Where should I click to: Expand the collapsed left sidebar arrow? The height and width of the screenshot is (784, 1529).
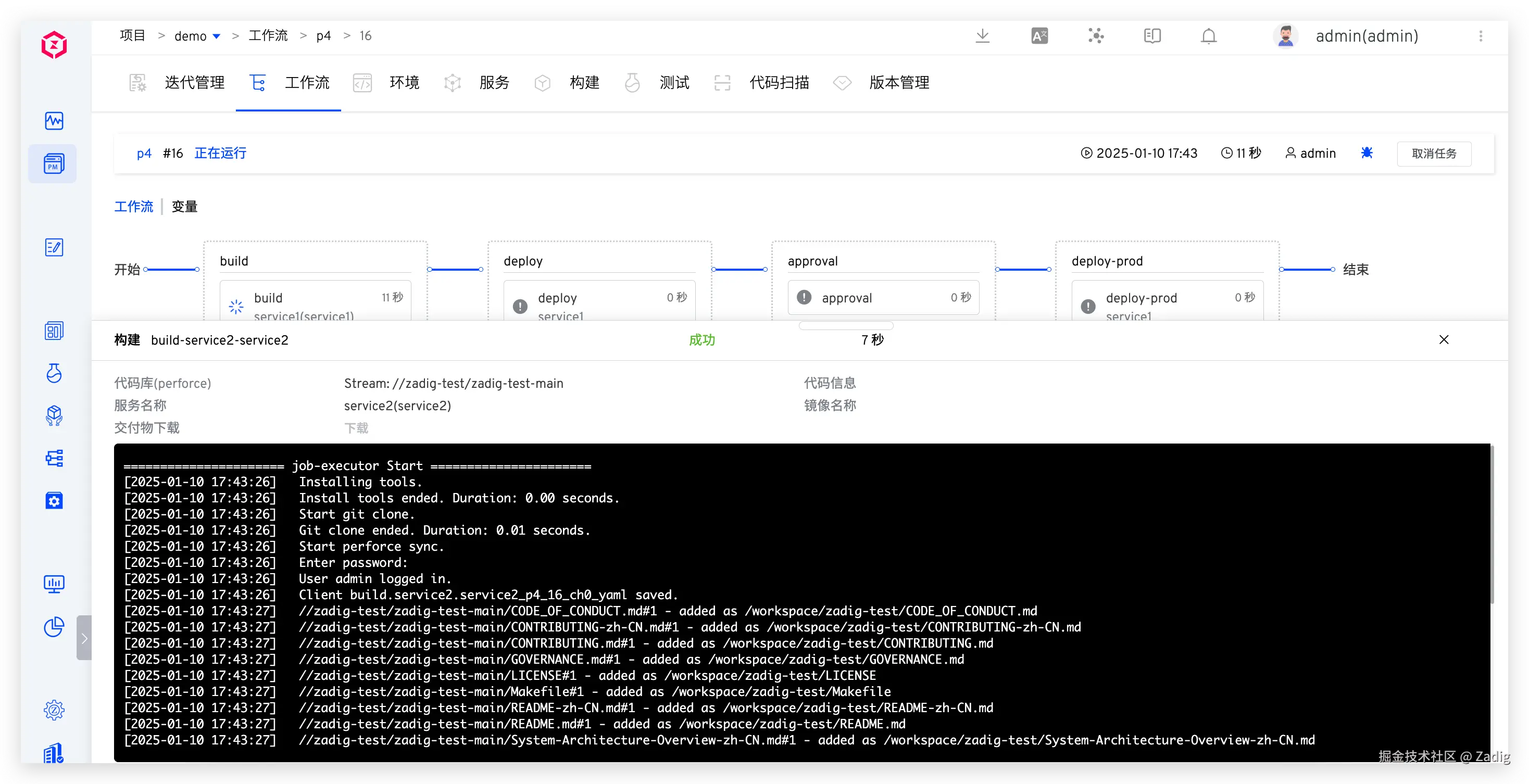point(84,638)
